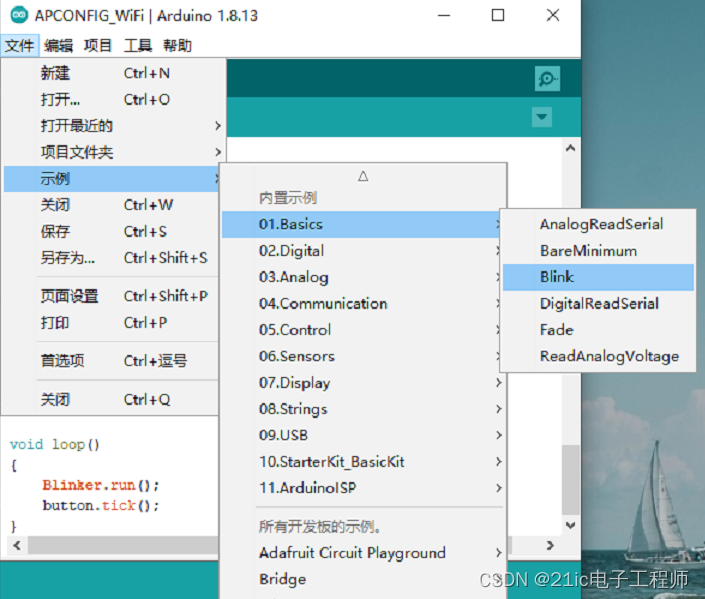Click the editor vertical scrollbar up arrow
Screen dimensions: 705x599
(571, 148)
